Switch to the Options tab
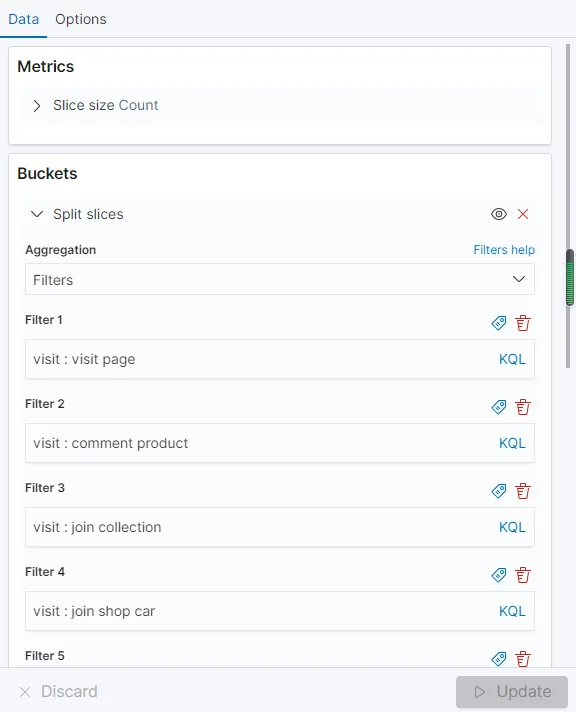Screen dimensions: 576x712 click(x=81, y=19)
